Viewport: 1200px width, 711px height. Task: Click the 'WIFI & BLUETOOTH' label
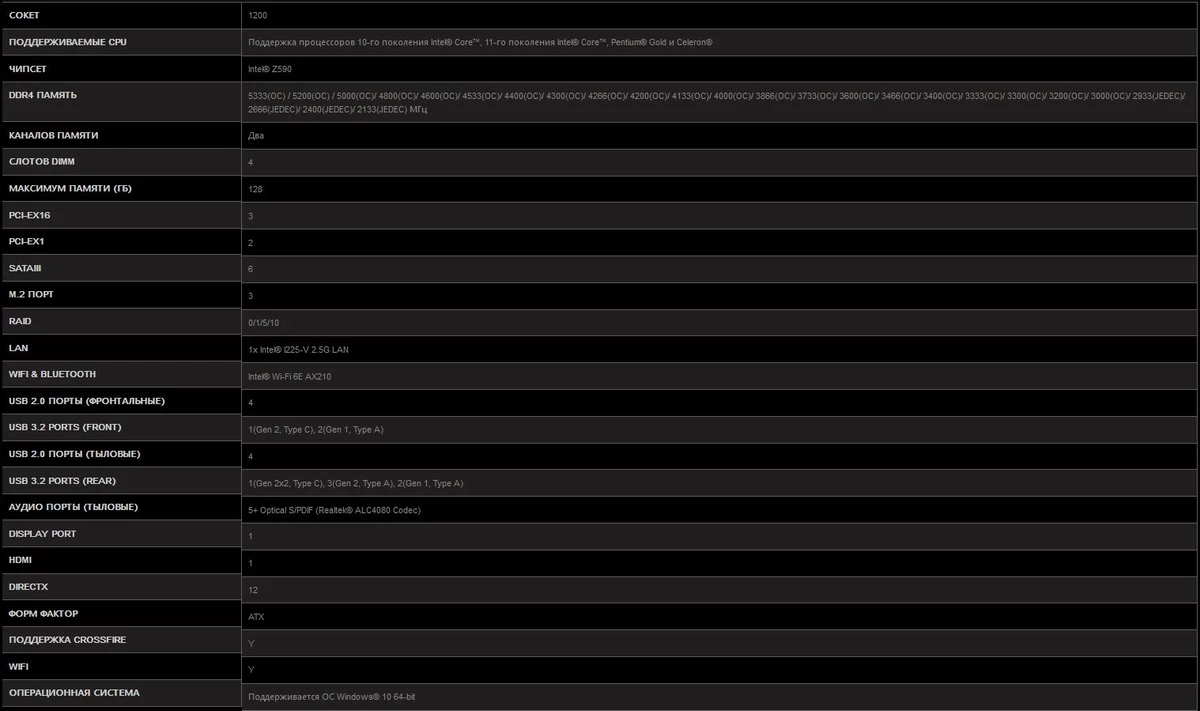coord(52,374)
